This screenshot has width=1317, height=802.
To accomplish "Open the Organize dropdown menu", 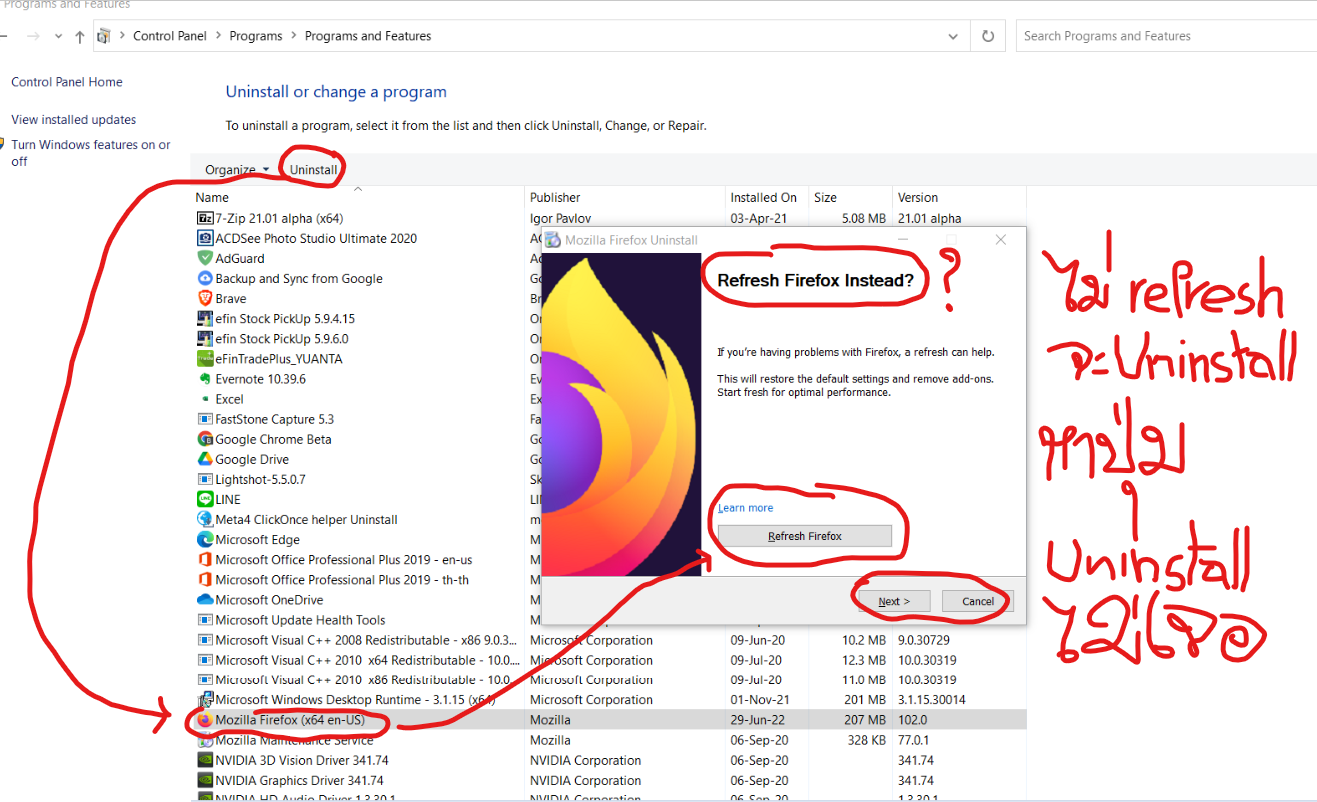I will pyautogui.click(x=237, y=170).
